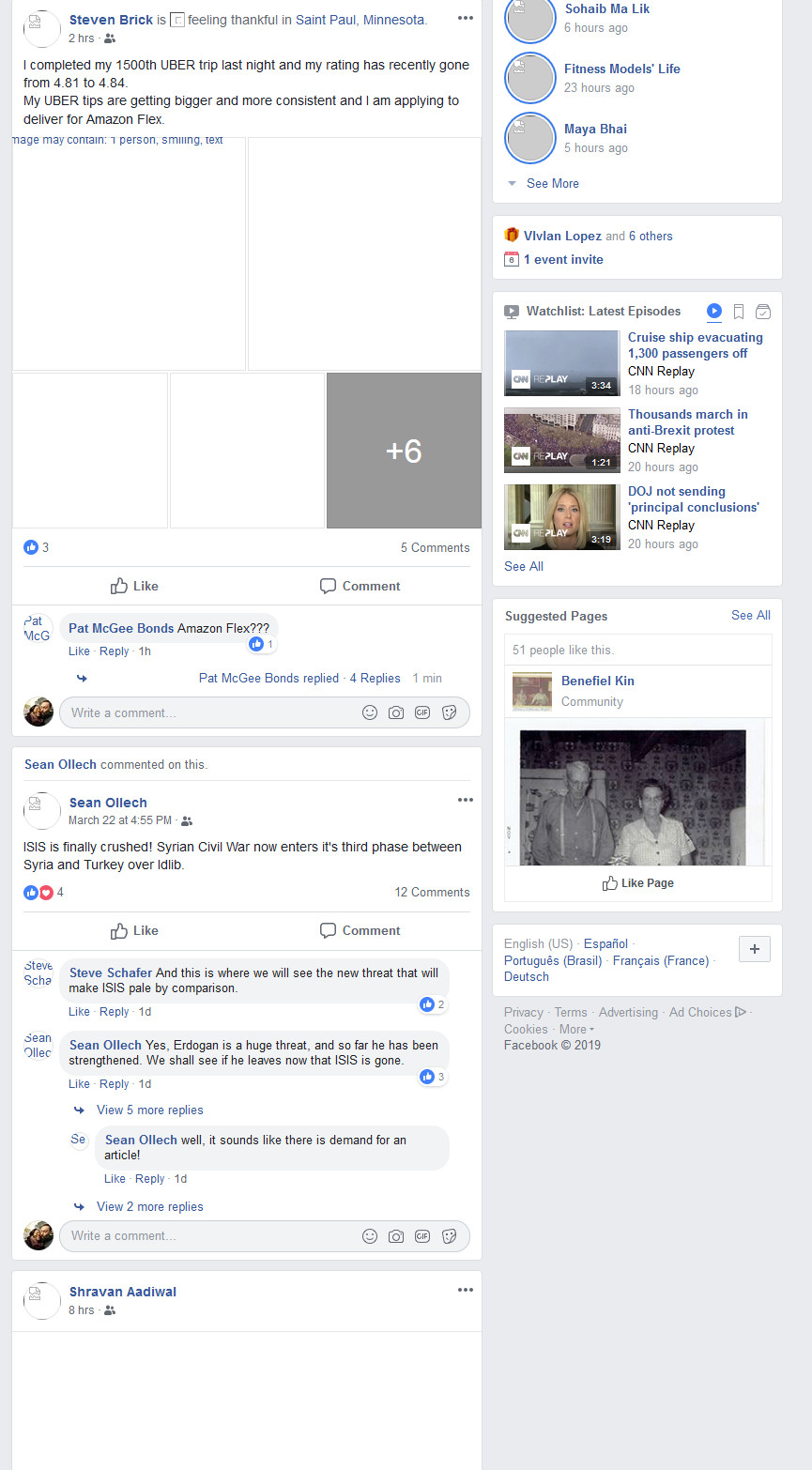This screenshot has width=812, height=1470.
Task: Click See All under Watchlist
Action: point(524,566)
